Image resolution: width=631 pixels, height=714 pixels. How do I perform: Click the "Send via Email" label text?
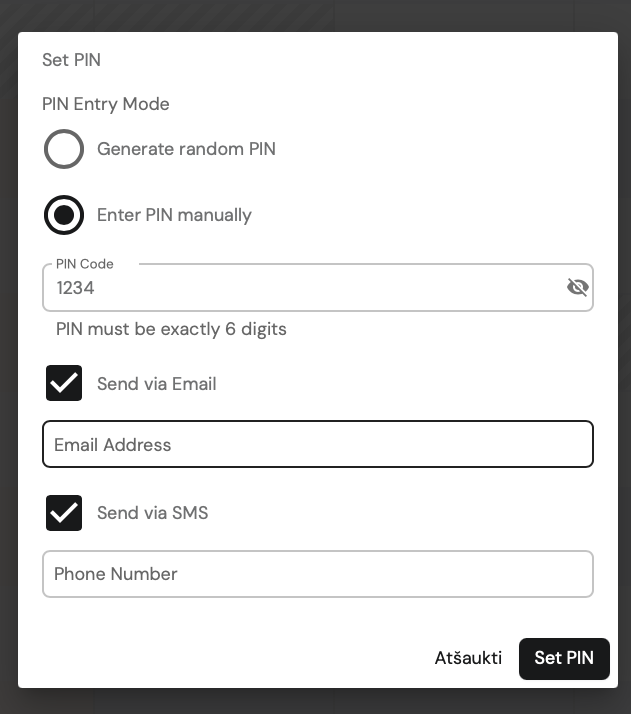157,383
